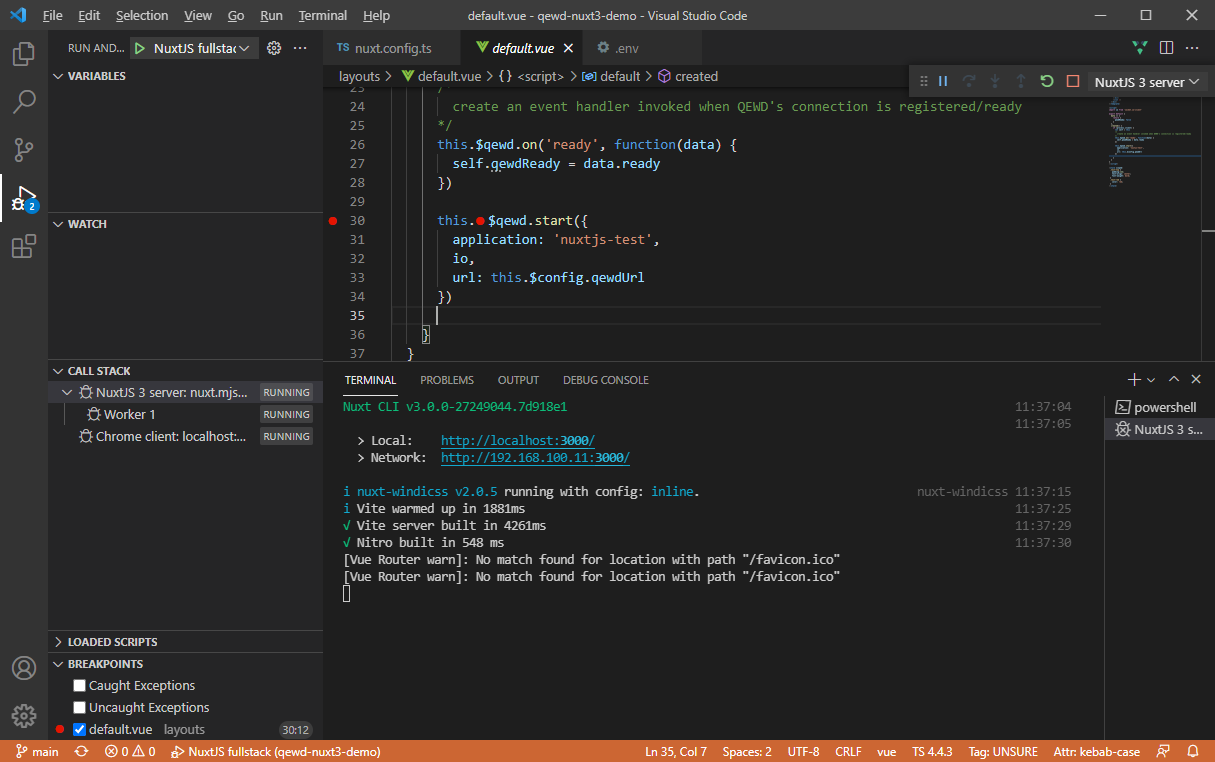1215x762 pixels.
Task: Open the NuxtJS 3 server session dropdown
Action: click(x=1146, y=82)
